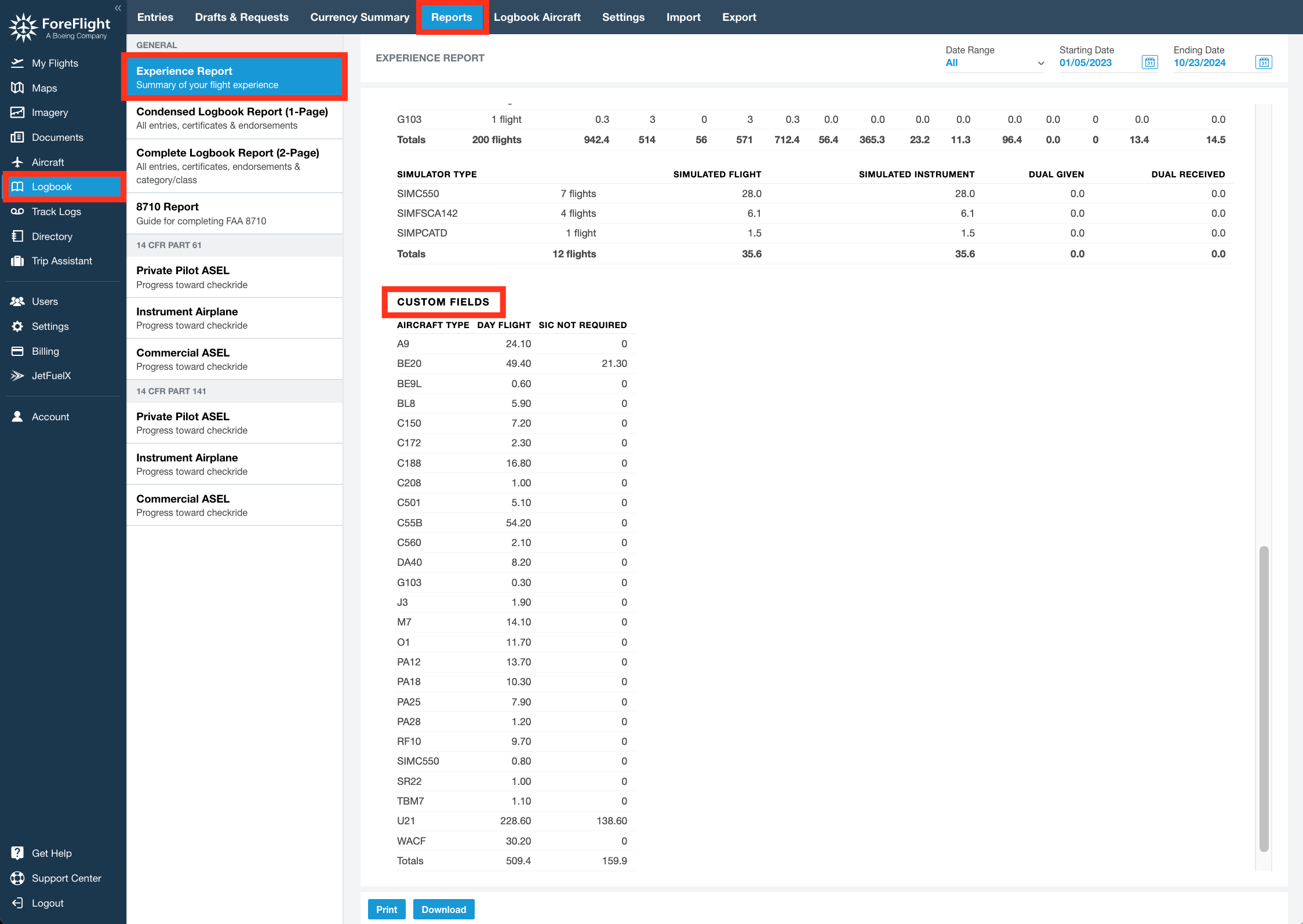Open the Maps icon in sidebar
Image resolution: width=1303 pixels, height=924 pixels.
17,88
